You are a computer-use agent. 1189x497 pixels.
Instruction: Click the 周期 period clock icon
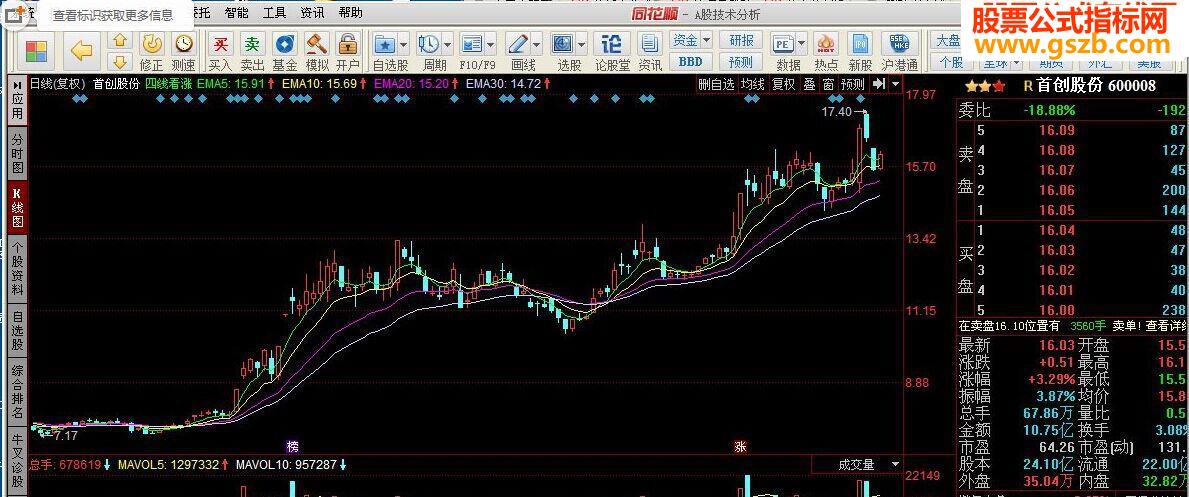428,44
